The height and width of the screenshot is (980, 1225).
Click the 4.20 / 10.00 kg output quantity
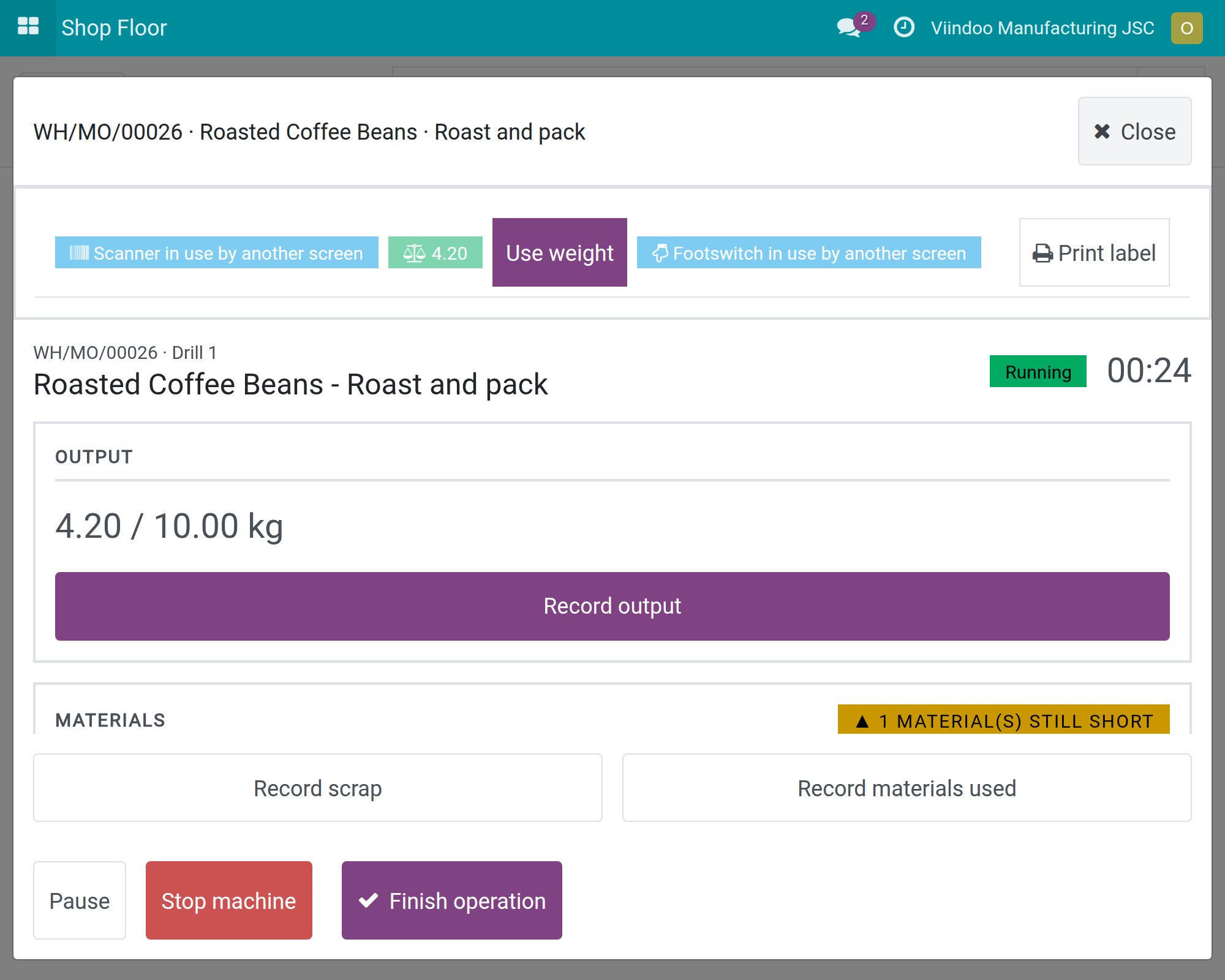[170, 526]
